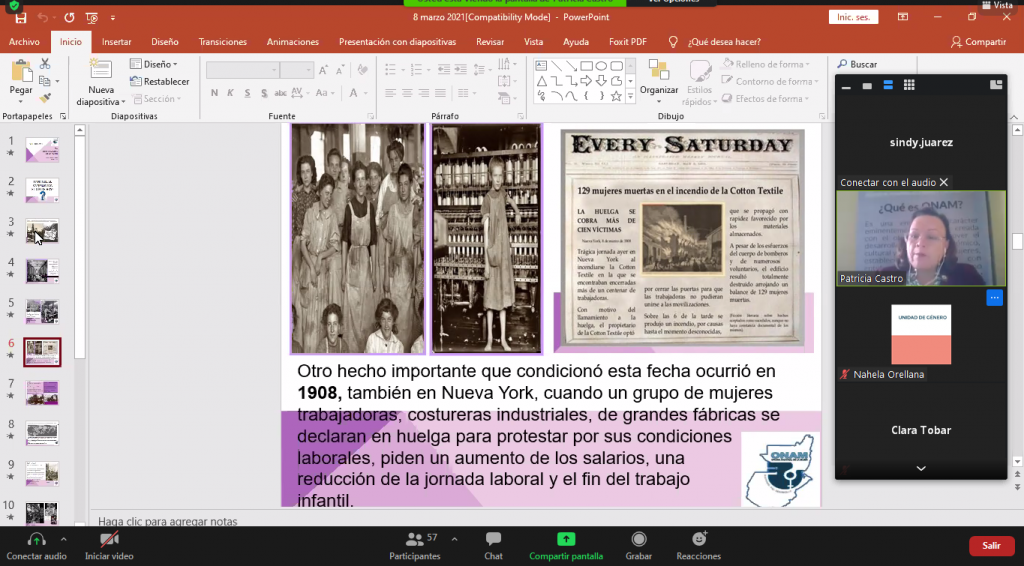
Task: Click the Cut scissors icon
Action: pyautogui.click(x=44, y=63)
